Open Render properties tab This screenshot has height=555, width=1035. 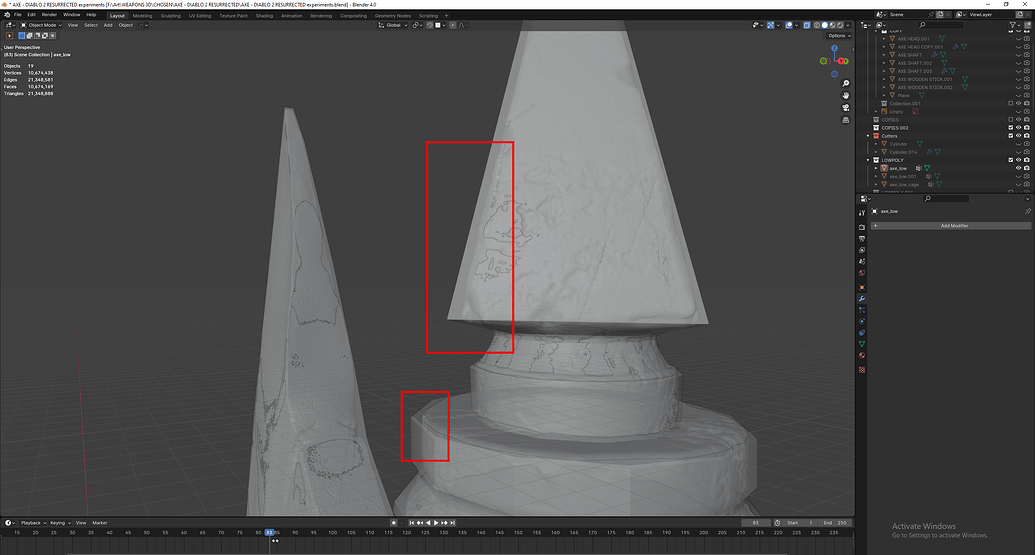(x=862, y=227)
